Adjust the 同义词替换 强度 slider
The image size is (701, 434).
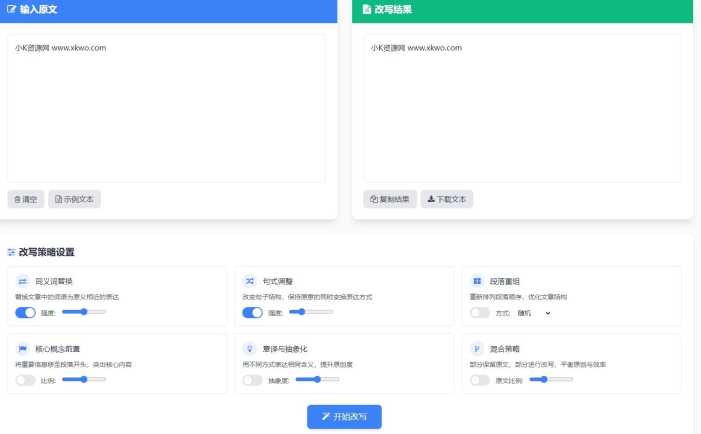tap(84, 312)
